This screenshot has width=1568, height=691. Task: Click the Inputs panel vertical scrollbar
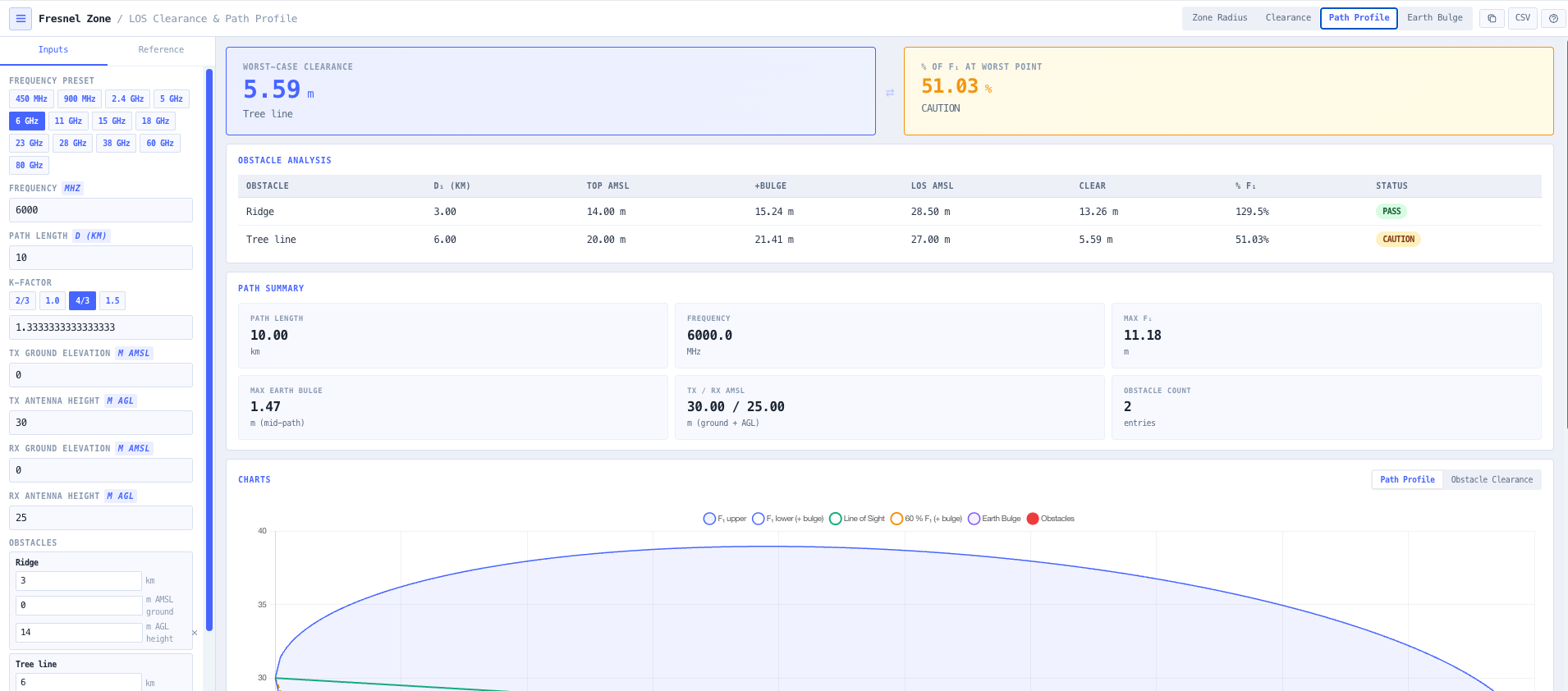point(209,350)
